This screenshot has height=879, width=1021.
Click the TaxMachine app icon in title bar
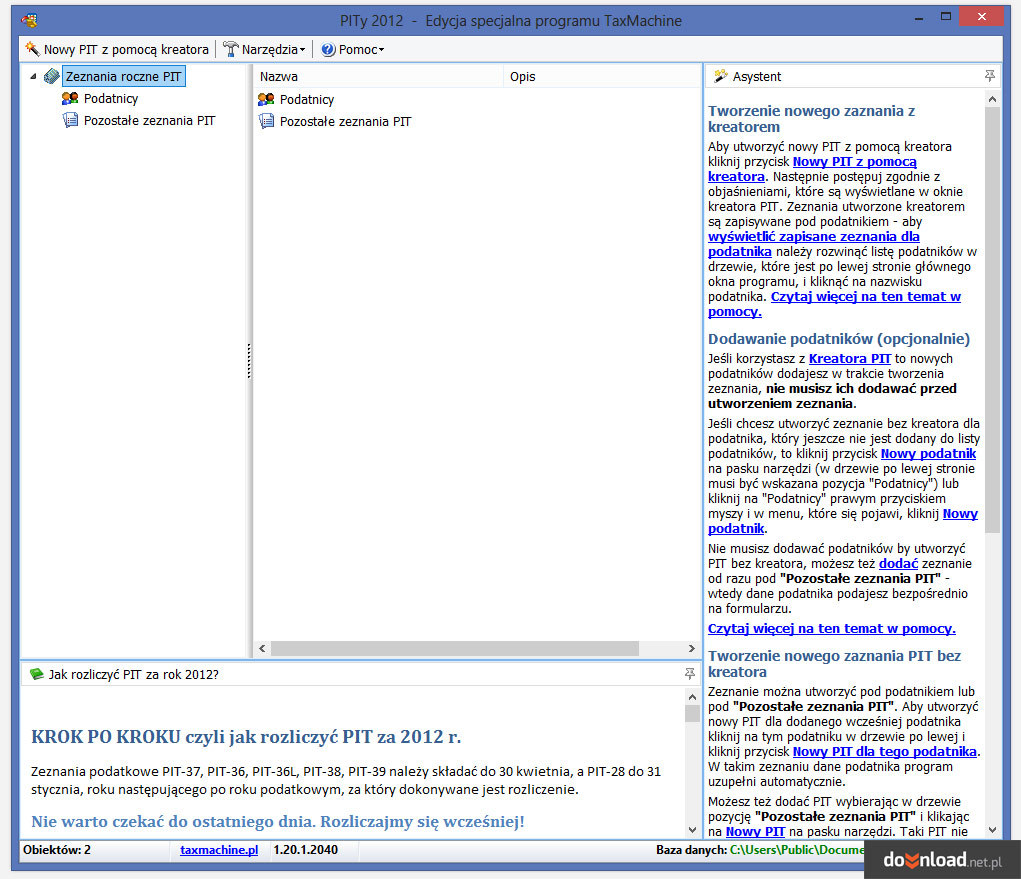[x=29, y=20]
